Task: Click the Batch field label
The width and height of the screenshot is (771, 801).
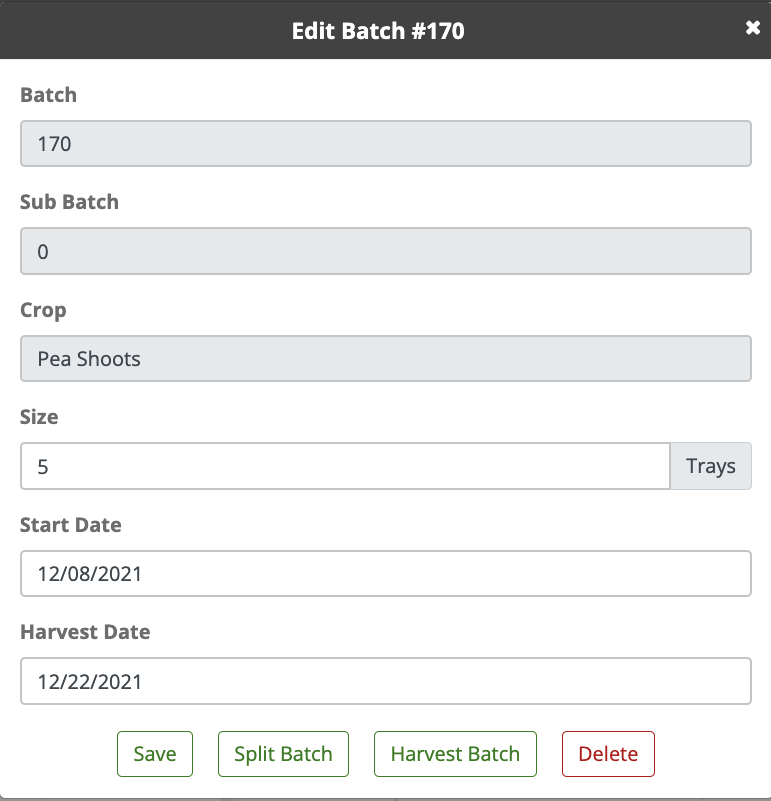Action: pyautogui.click(x=48, y=95)
